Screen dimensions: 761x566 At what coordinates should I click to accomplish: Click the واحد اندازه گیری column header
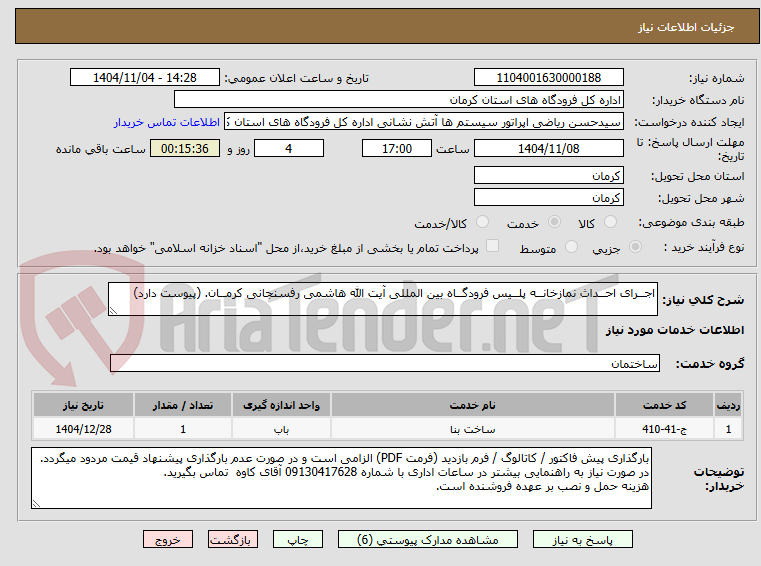click(281, 405)
